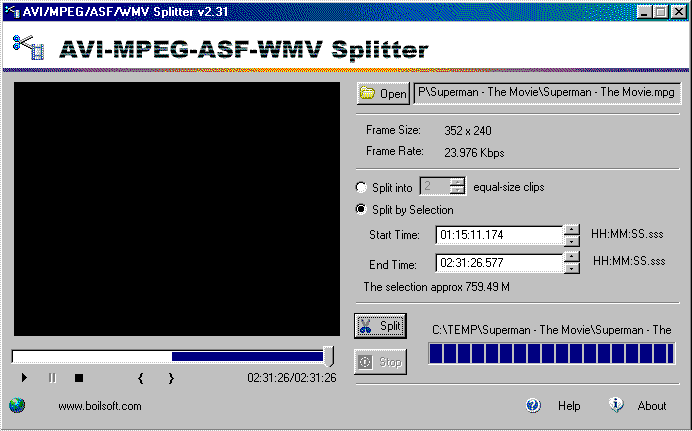Stop the video with square icon
Screen dimensions: 692x431
[x=78, y=378]
